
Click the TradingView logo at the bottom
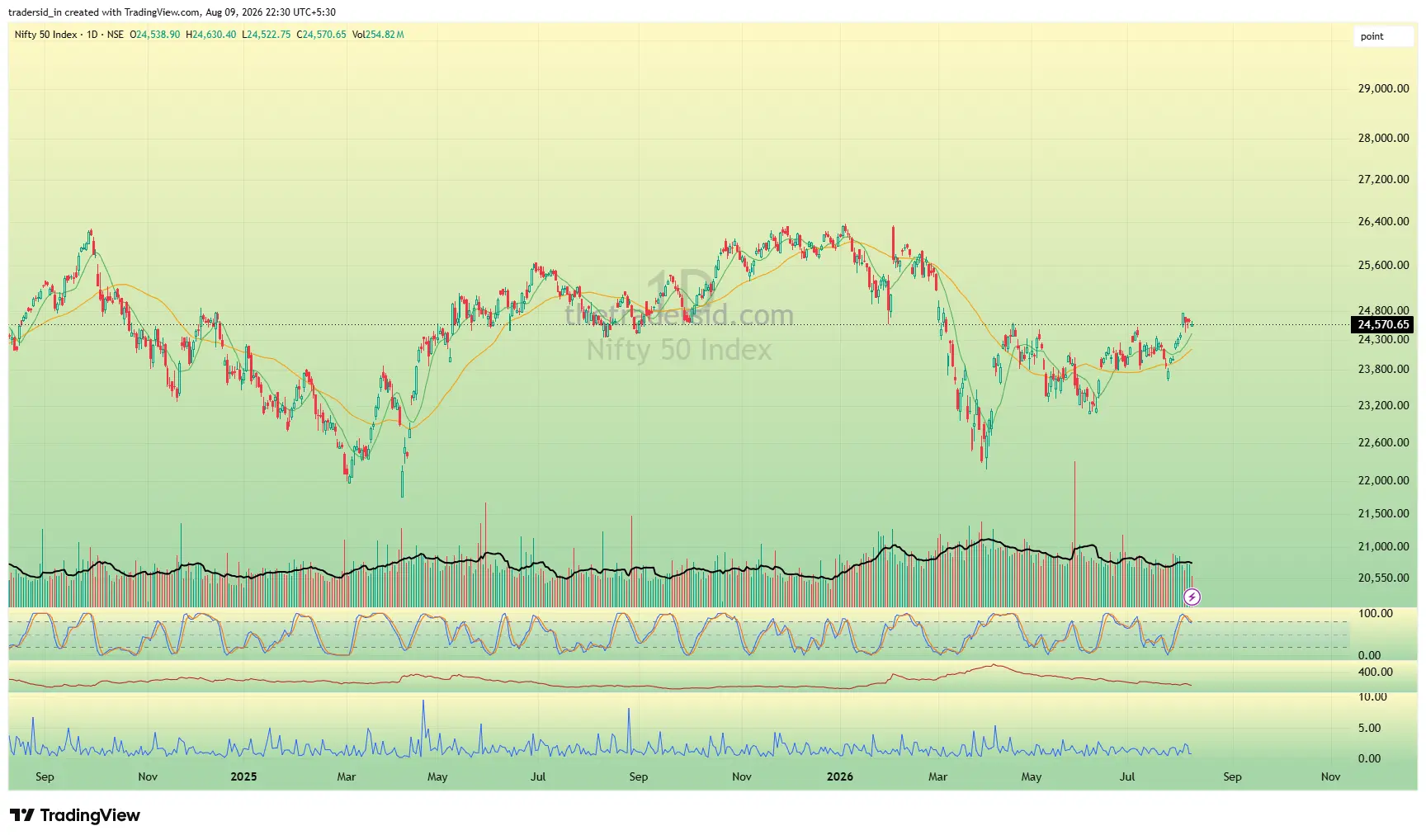point(75,815)
